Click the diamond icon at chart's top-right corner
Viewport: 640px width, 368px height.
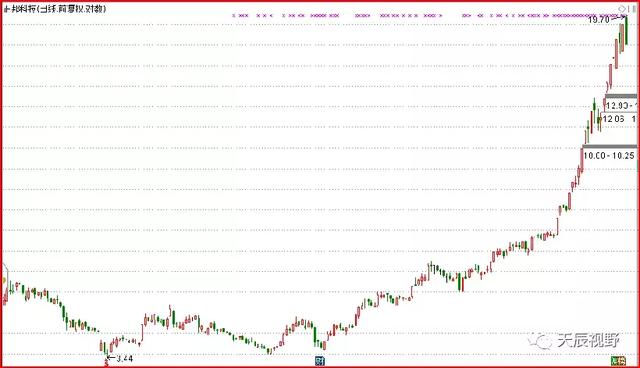point(622,9)
